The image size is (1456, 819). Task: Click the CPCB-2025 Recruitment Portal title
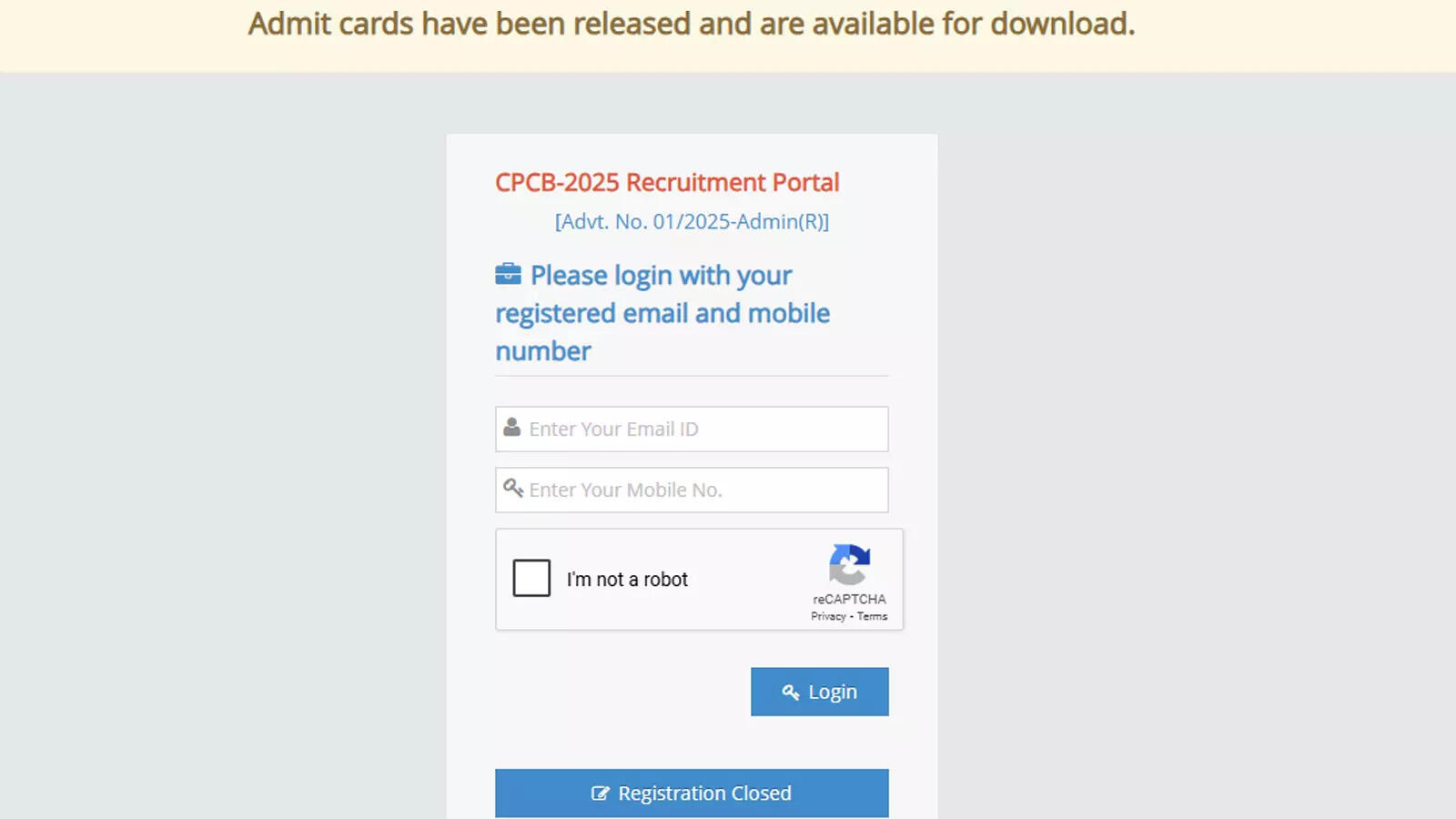[667, 182]
